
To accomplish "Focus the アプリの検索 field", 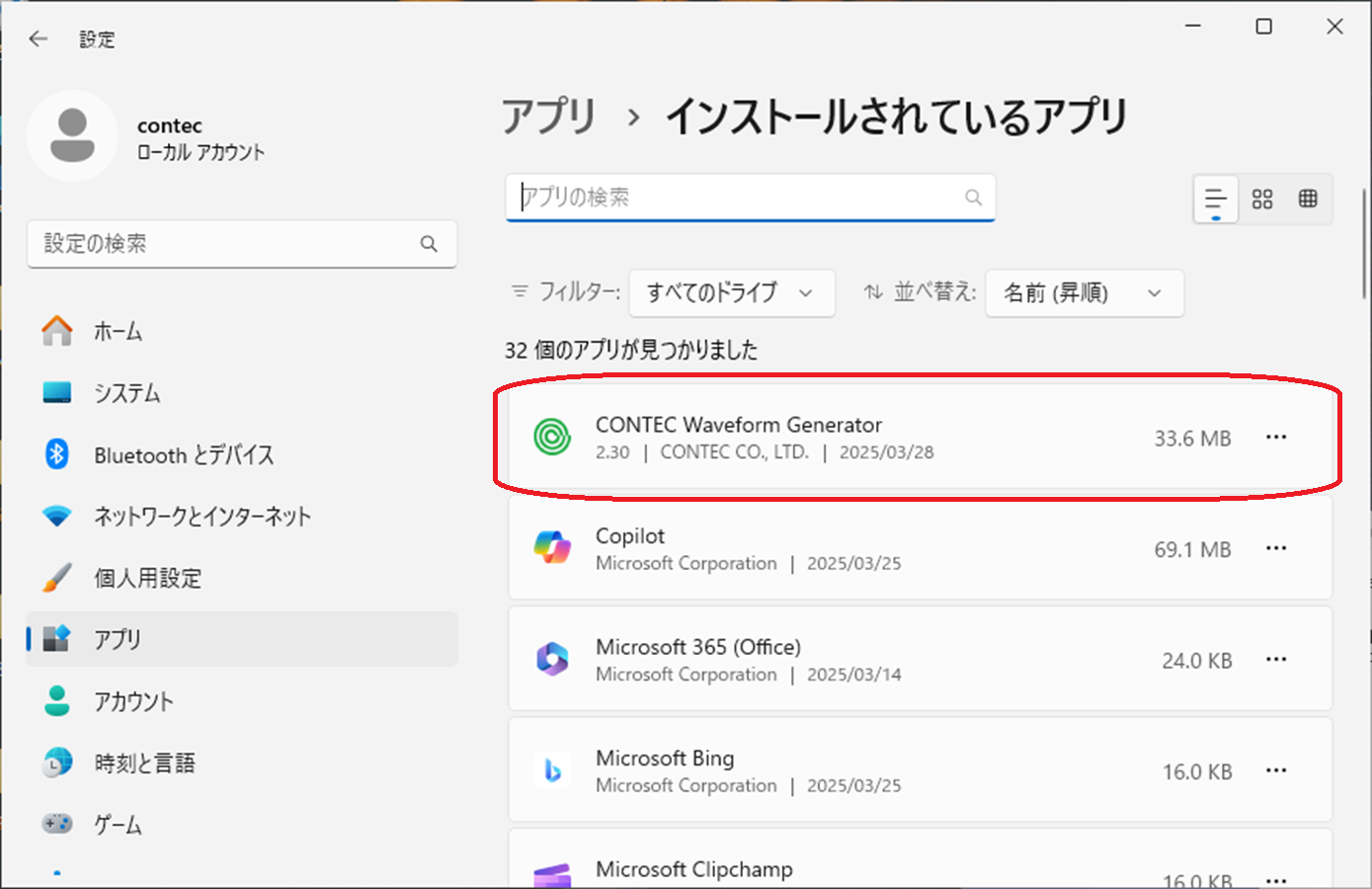I will [x=751, y=198].
